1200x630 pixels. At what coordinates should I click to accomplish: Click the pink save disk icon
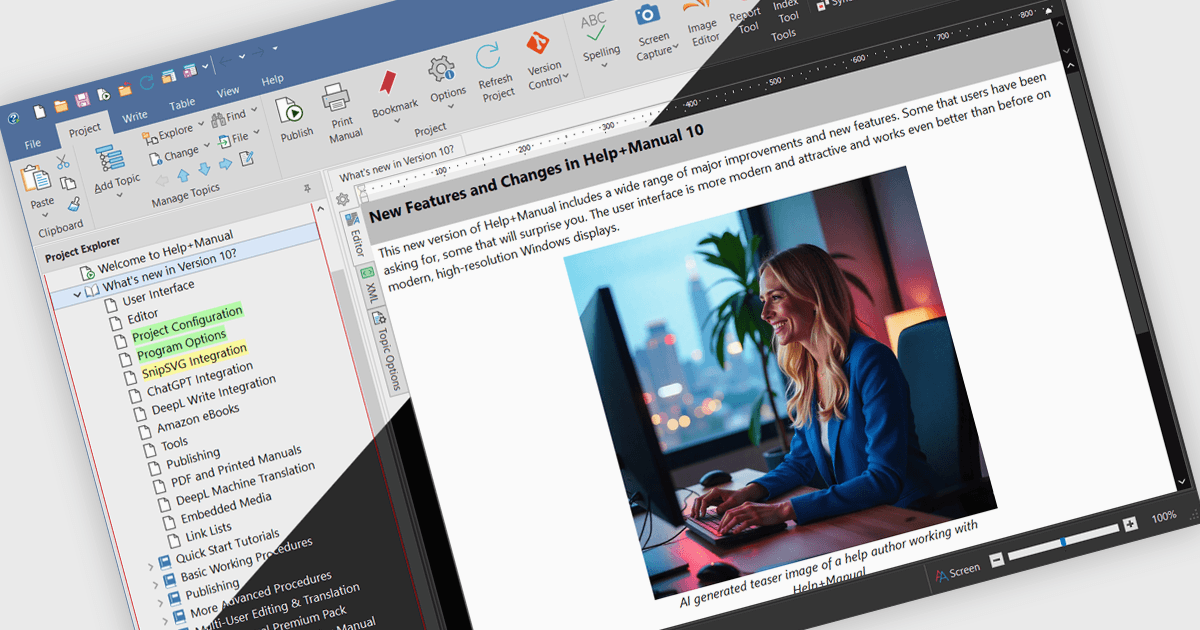[82, 100]
